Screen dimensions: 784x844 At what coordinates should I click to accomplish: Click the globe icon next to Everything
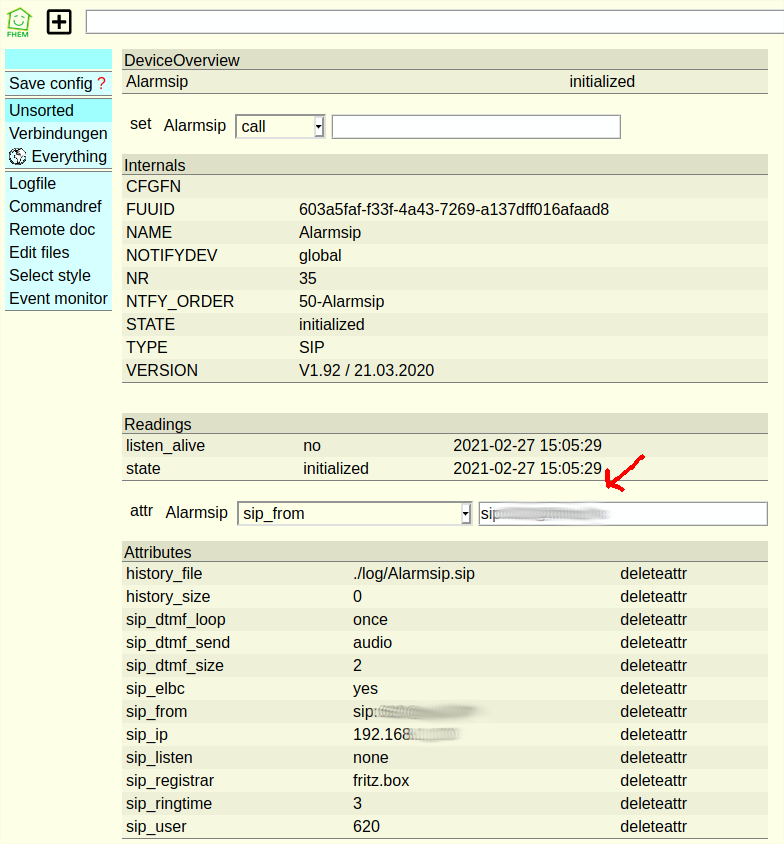[17, 157]
